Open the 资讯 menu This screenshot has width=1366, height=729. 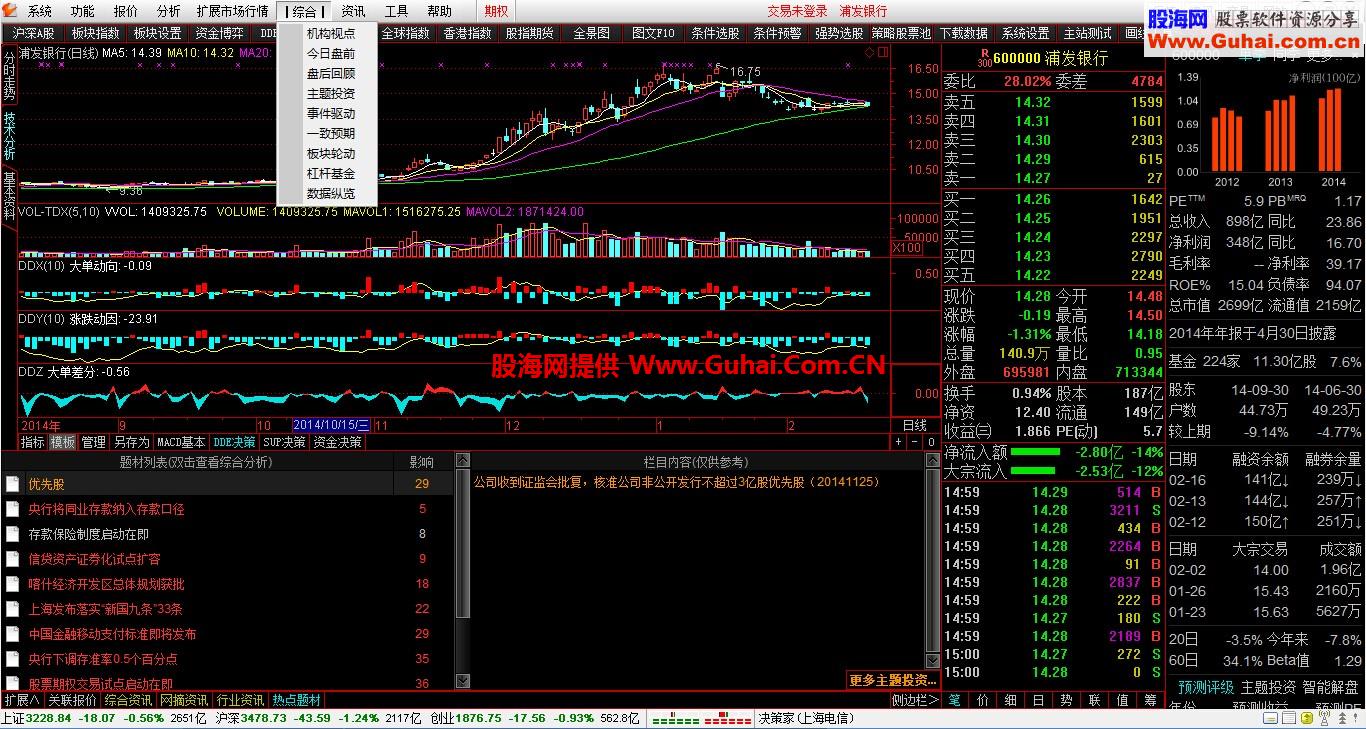point(353,11)
